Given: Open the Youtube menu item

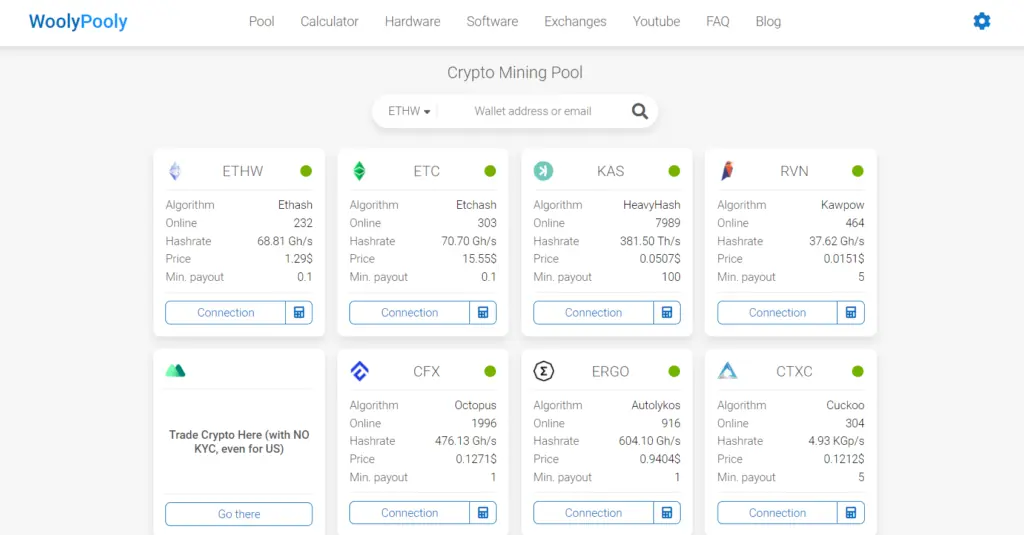Looking at the screenshot, I should tap(656, 22).
